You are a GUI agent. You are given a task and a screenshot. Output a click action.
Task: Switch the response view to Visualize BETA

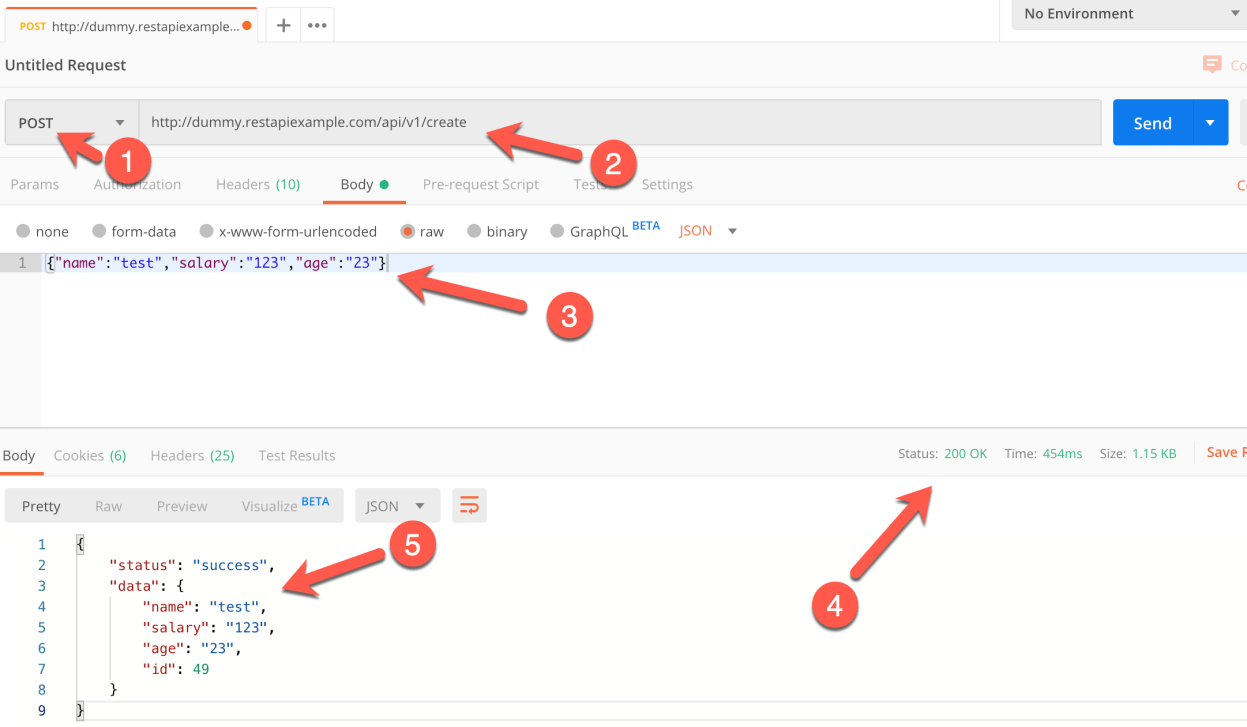[285, 506]
